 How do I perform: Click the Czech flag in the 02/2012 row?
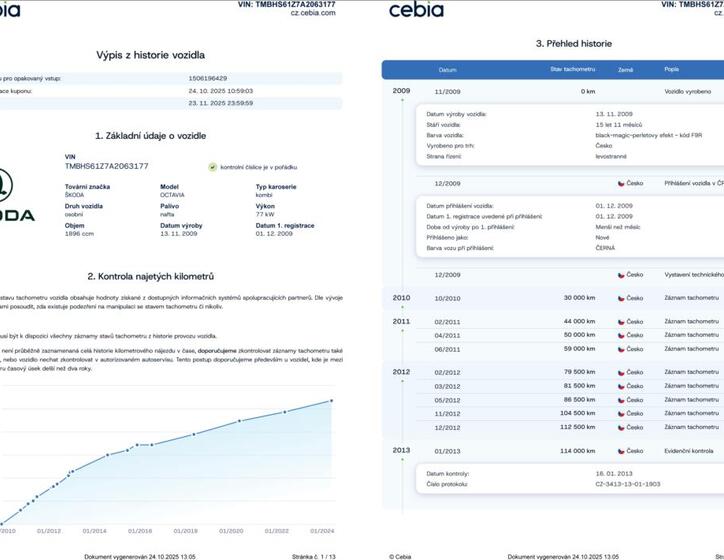(621, 372)
